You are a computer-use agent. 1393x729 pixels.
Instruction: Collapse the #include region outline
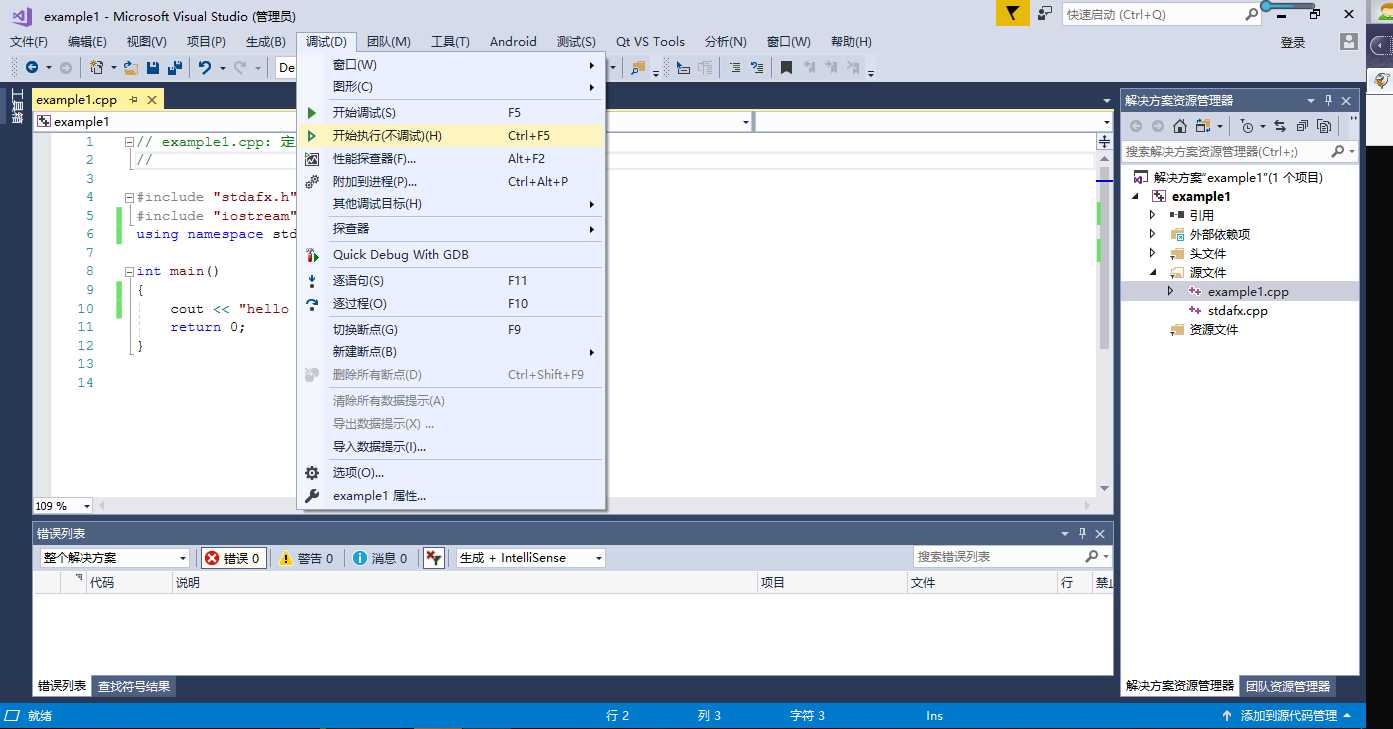pos(129,197)
